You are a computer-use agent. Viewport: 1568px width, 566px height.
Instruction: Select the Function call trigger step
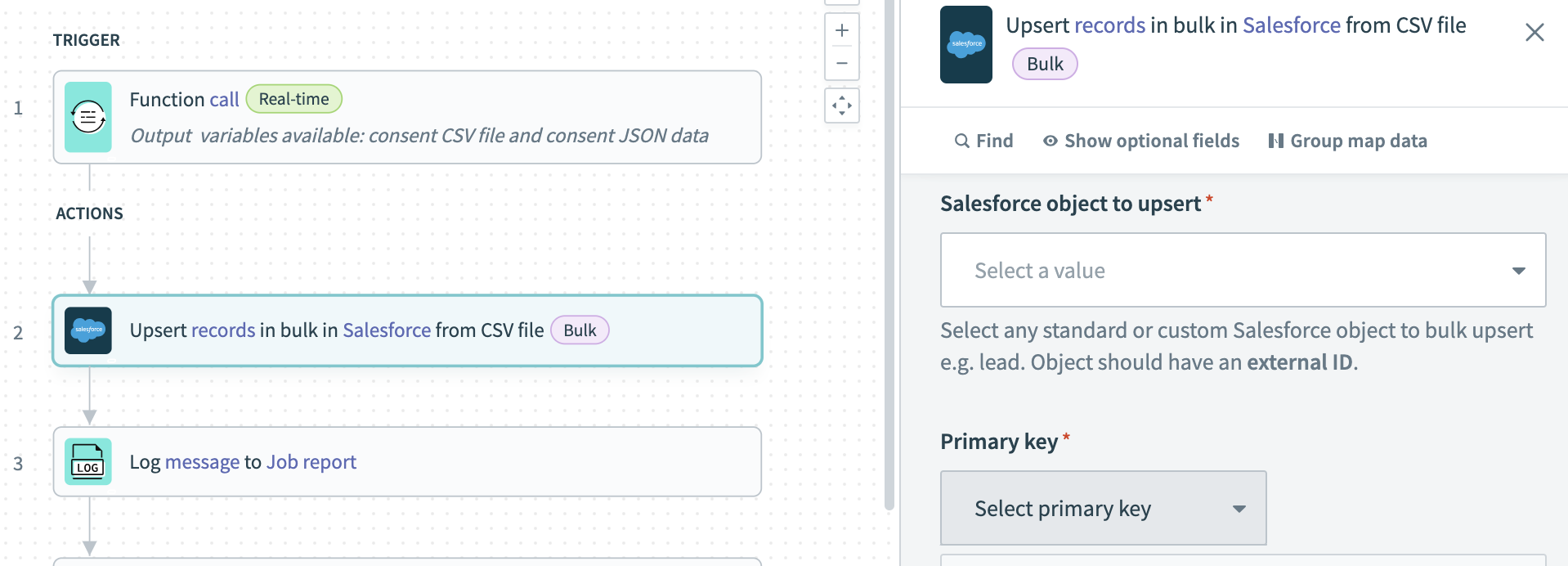[x=407, y=117]
